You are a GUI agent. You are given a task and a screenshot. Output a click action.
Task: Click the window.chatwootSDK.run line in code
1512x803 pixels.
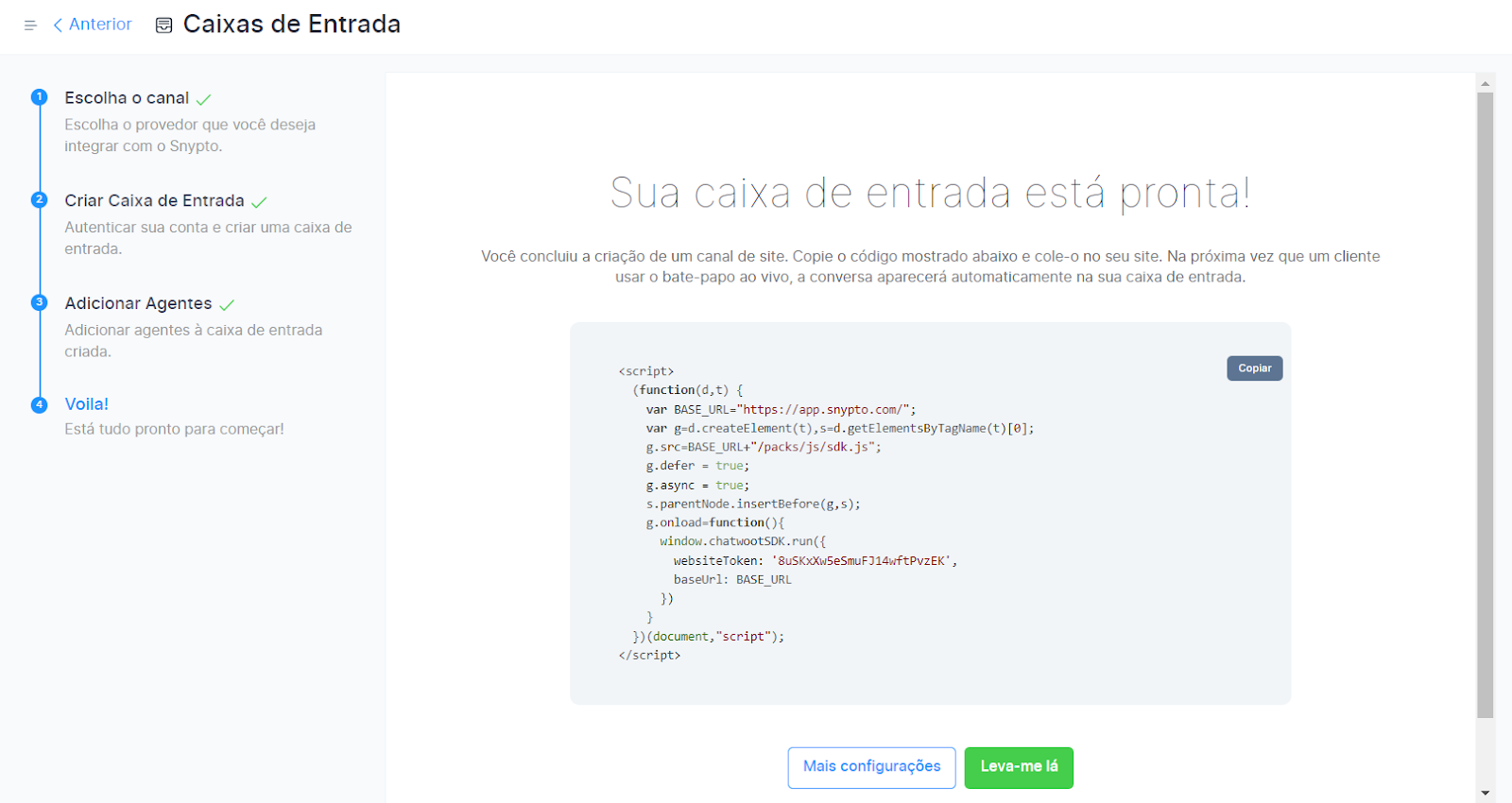pyautogui.click(x=743, y=541)
